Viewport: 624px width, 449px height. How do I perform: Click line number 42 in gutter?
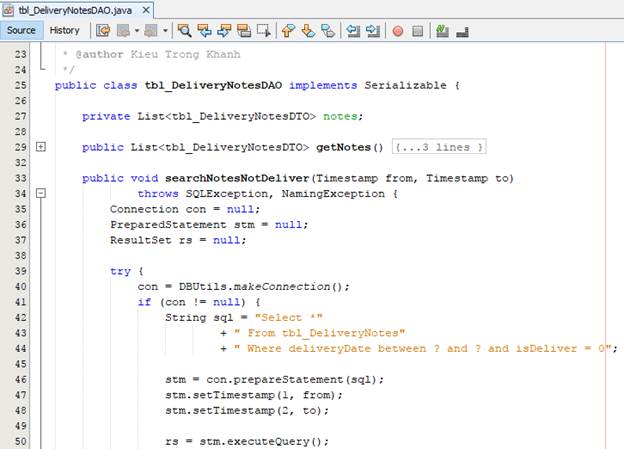20,318
